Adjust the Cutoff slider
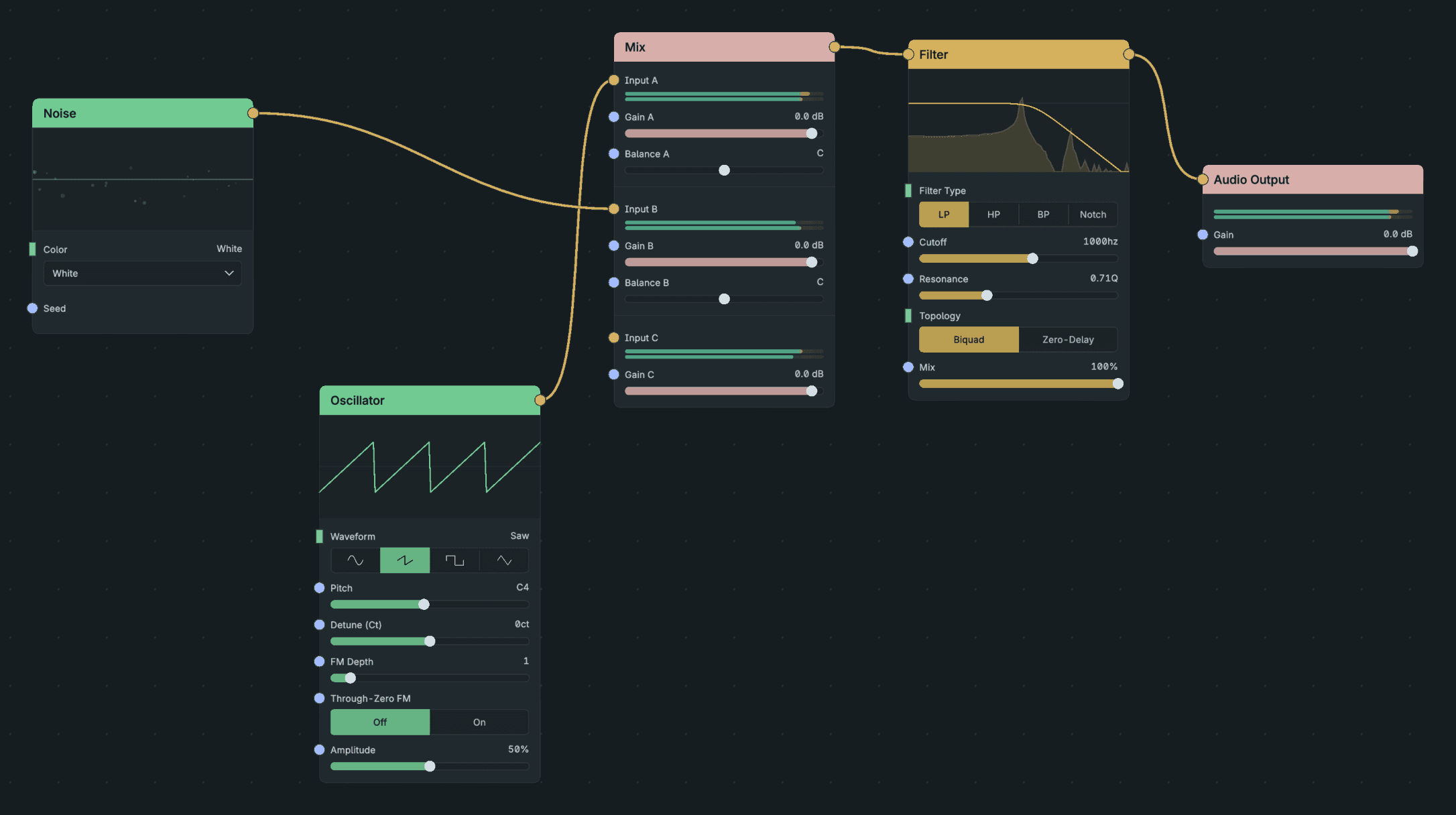This screenshot has height=815, width=1456. click(1018, 259)
